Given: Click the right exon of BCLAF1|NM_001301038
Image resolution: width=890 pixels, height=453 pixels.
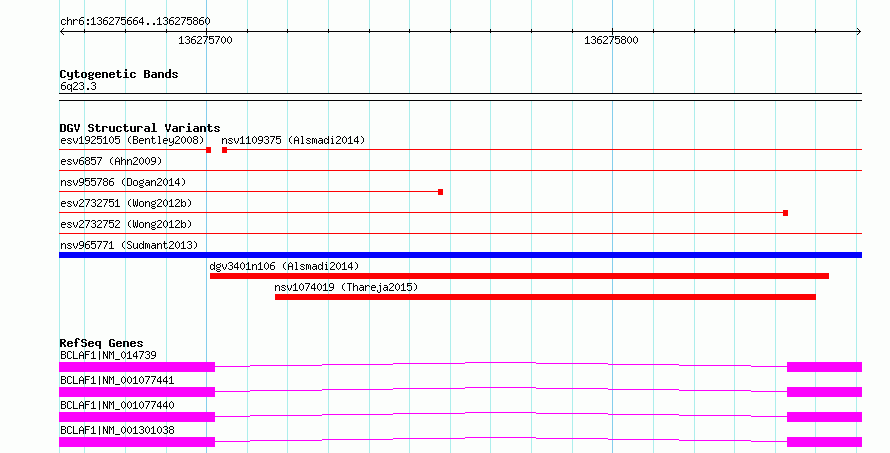Looking at the screenshot, I should click(x=824, y=442).
